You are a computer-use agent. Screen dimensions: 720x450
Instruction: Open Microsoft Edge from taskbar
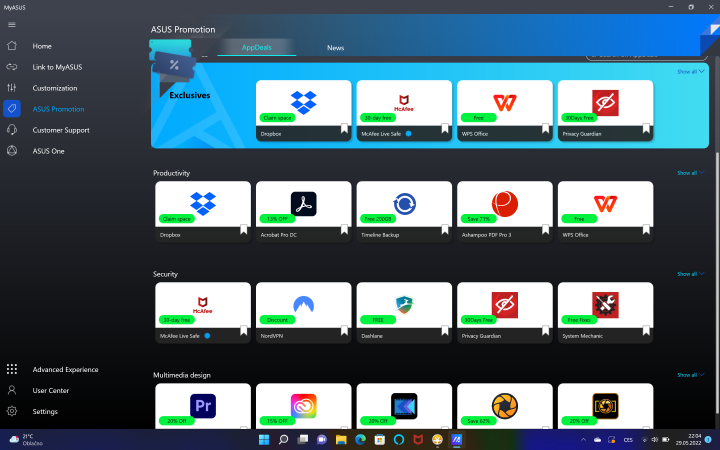pyautogui.click(x=360, y=439)
